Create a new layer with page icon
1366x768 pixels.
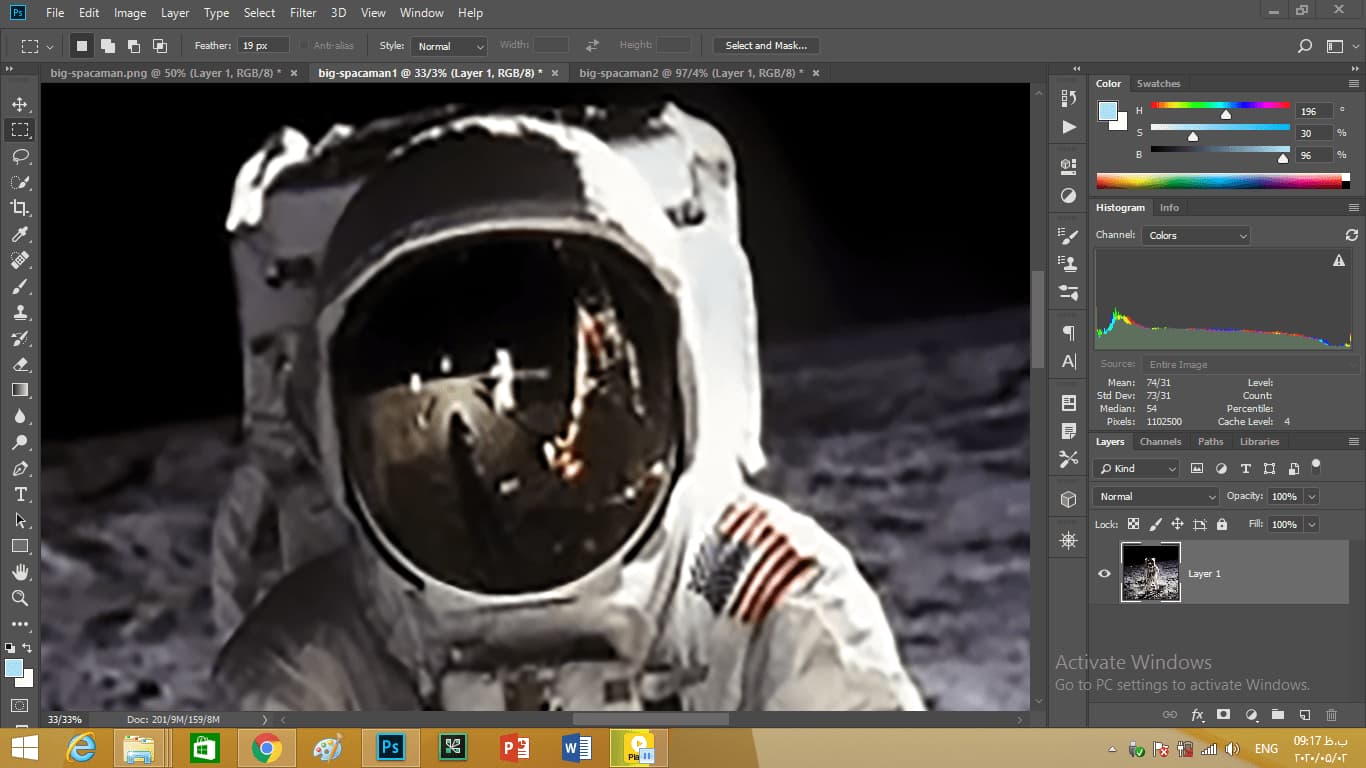click(x=1304, y=715)
